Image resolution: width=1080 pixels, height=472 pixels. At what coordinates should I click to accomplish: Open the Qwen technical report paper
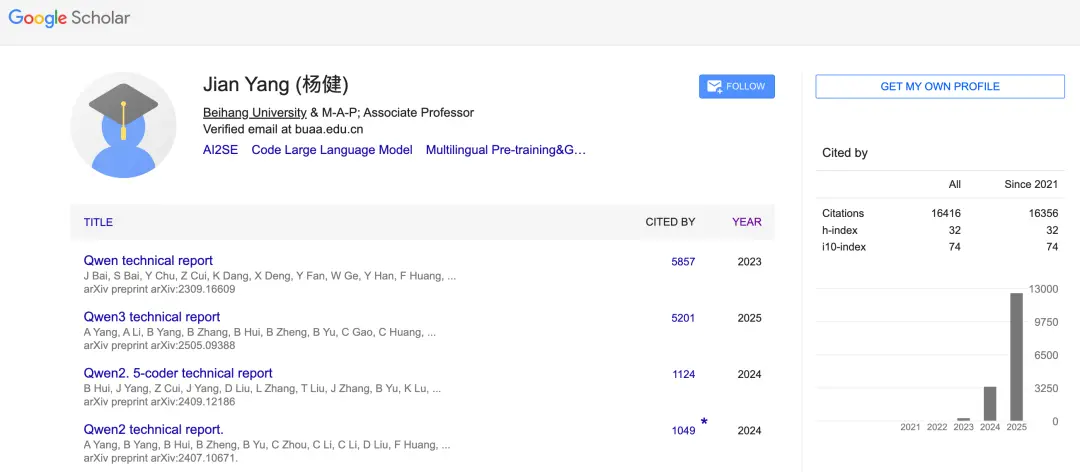(148, 261)
